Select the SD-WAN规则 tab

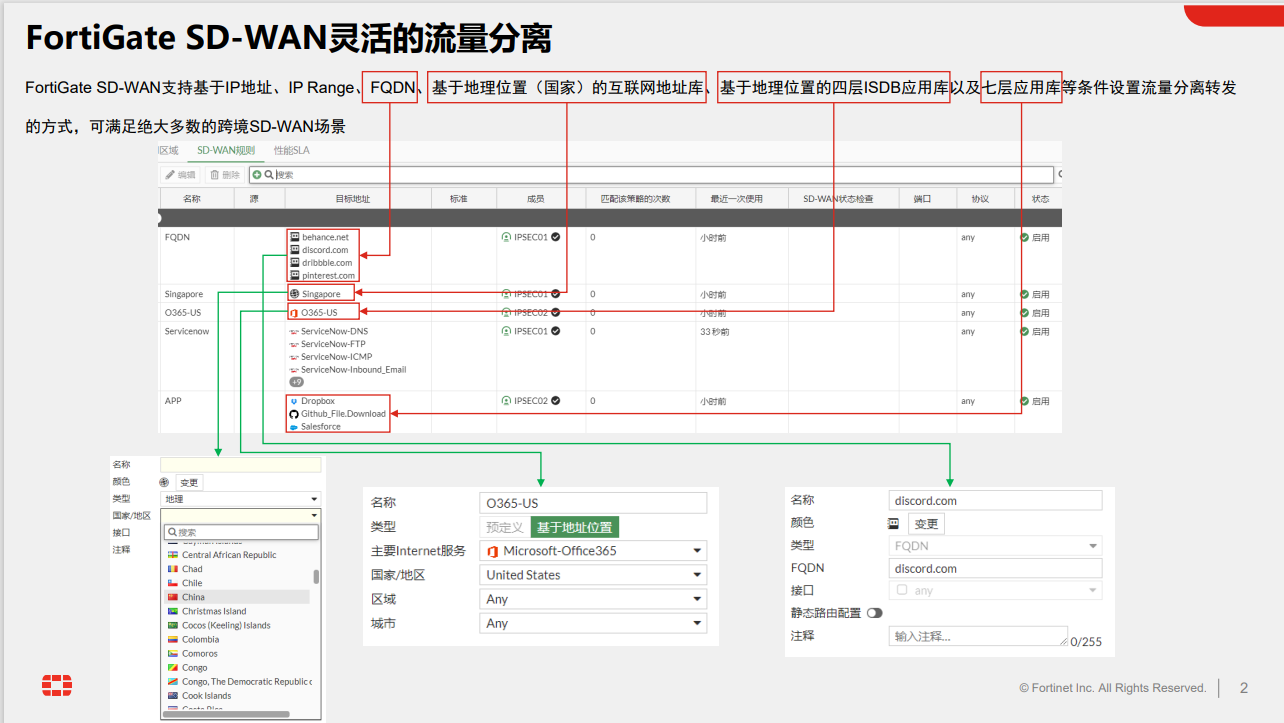[x=226, y=151]
